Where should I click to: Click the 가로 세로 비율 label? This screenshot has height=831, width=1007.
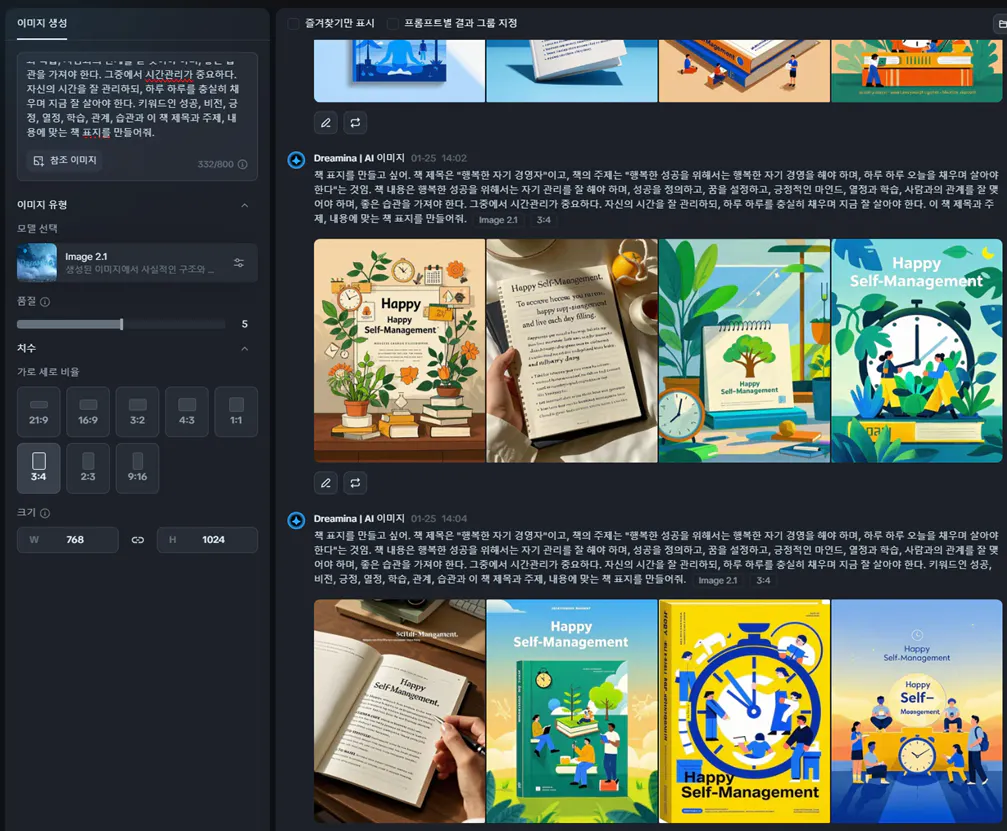[48, 372]
